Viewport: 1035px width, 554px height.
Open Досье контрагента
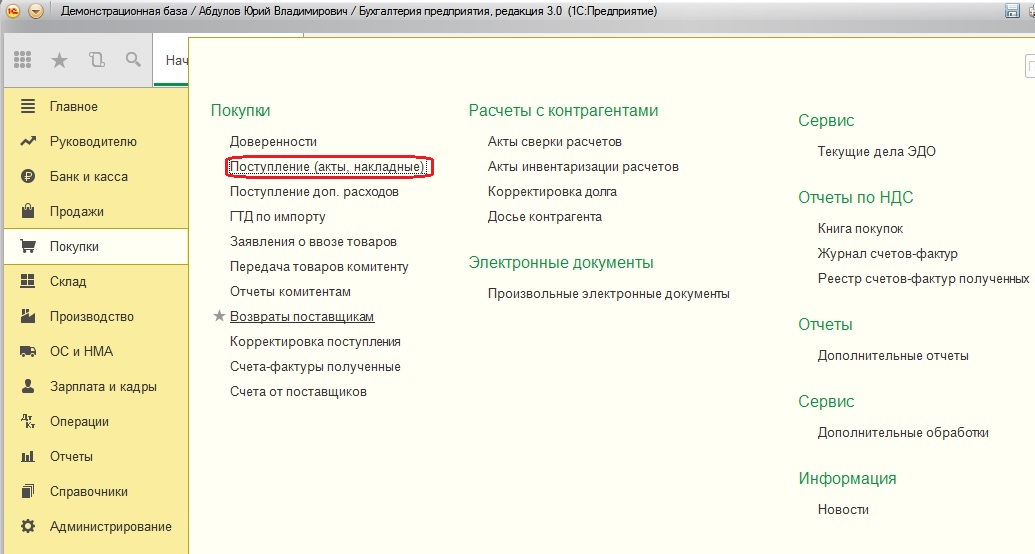(545, 217)
